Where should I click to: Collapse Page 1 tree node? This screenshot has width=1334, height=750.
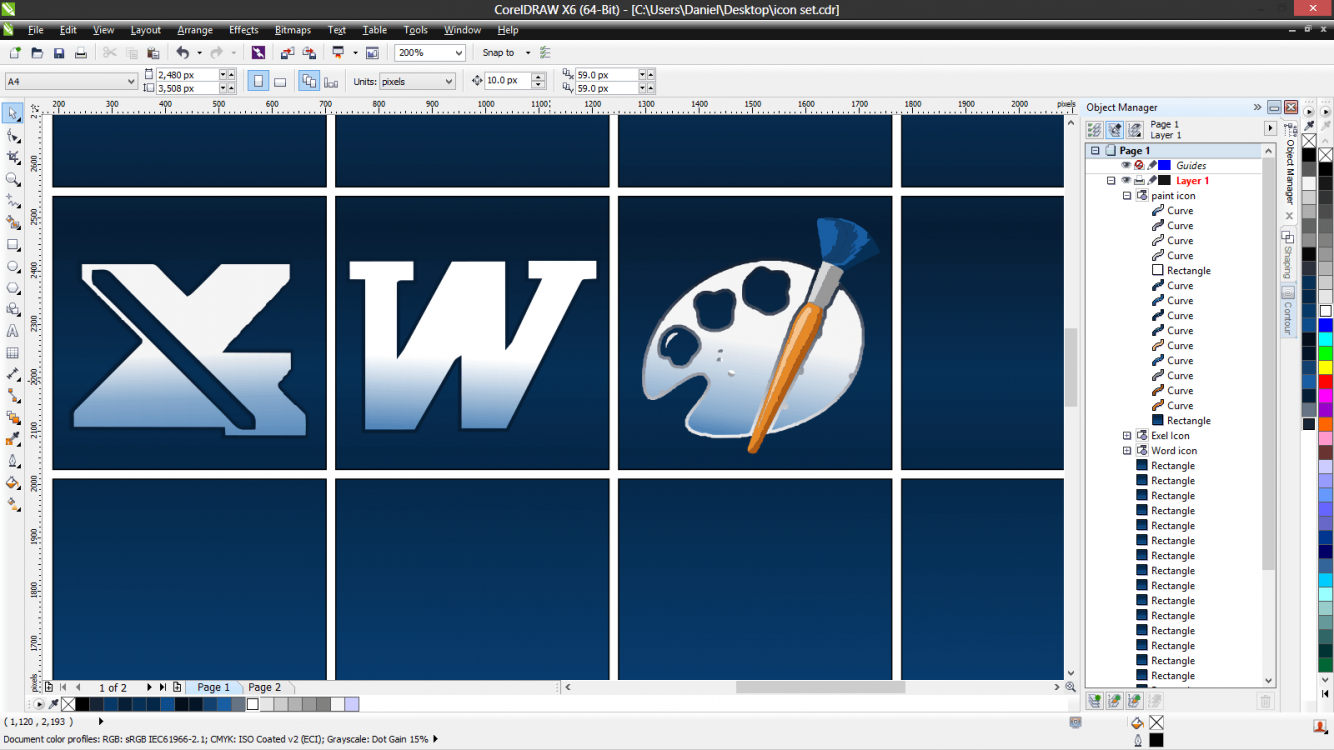point(1095,151)
